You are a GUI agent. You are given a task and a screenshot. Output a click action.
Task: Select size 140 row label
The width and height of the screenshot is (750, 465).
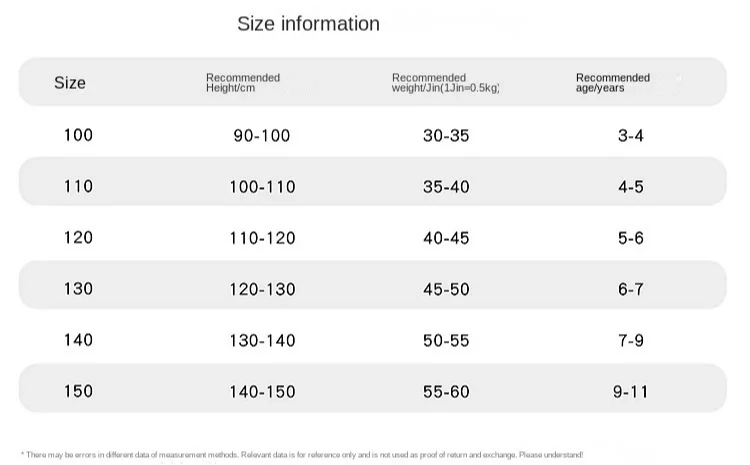pyautogui.click(x=78, y=340)
